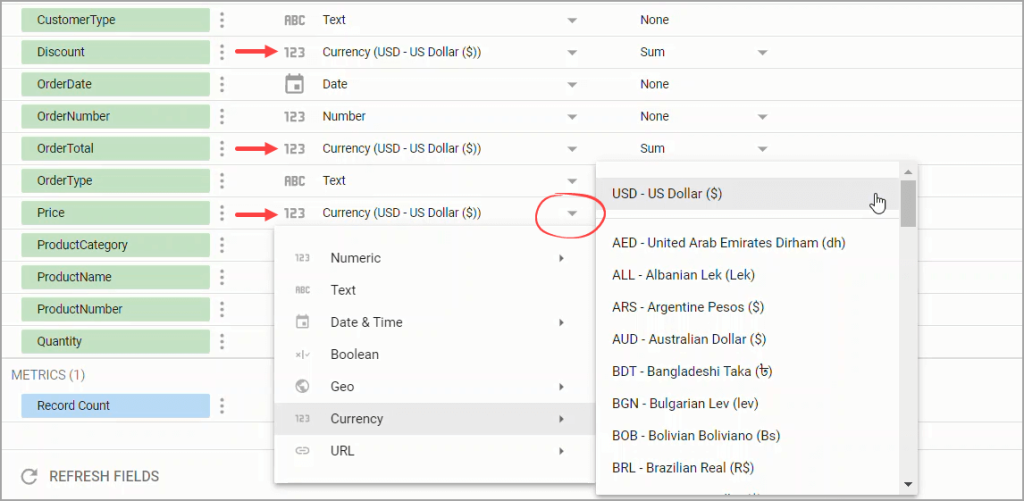Click the link icon next to URL
Screen dimensions: 1024x501
click(302, 451)
